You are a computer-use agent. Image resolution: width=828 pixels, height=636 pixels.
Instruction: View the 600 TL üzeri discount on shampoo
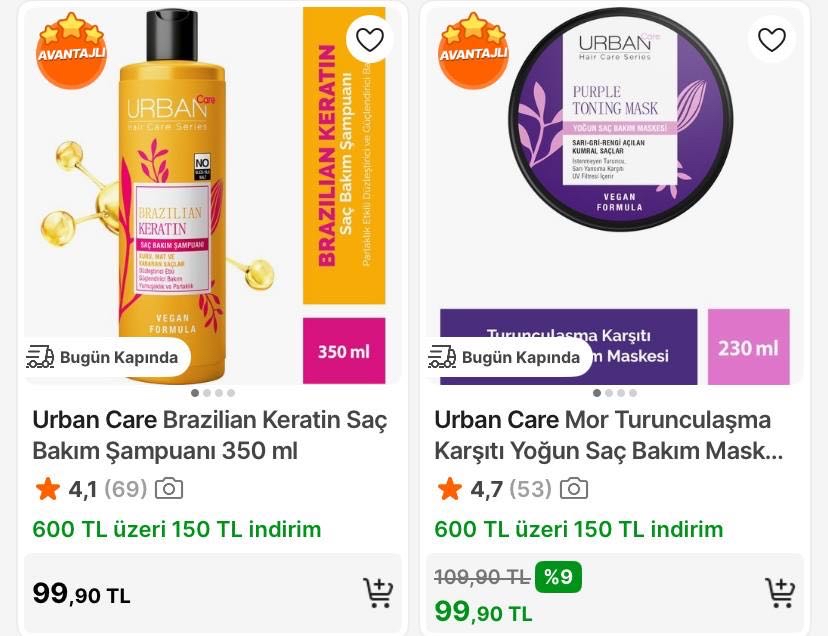tap(177, 529)
